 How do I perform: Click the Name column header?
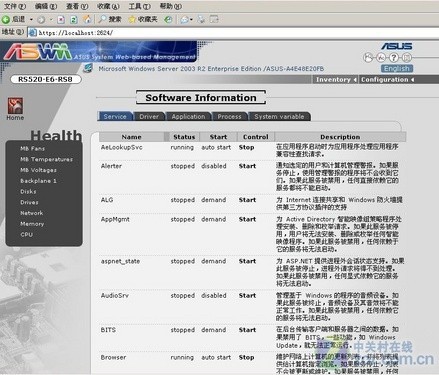[131, 137]
